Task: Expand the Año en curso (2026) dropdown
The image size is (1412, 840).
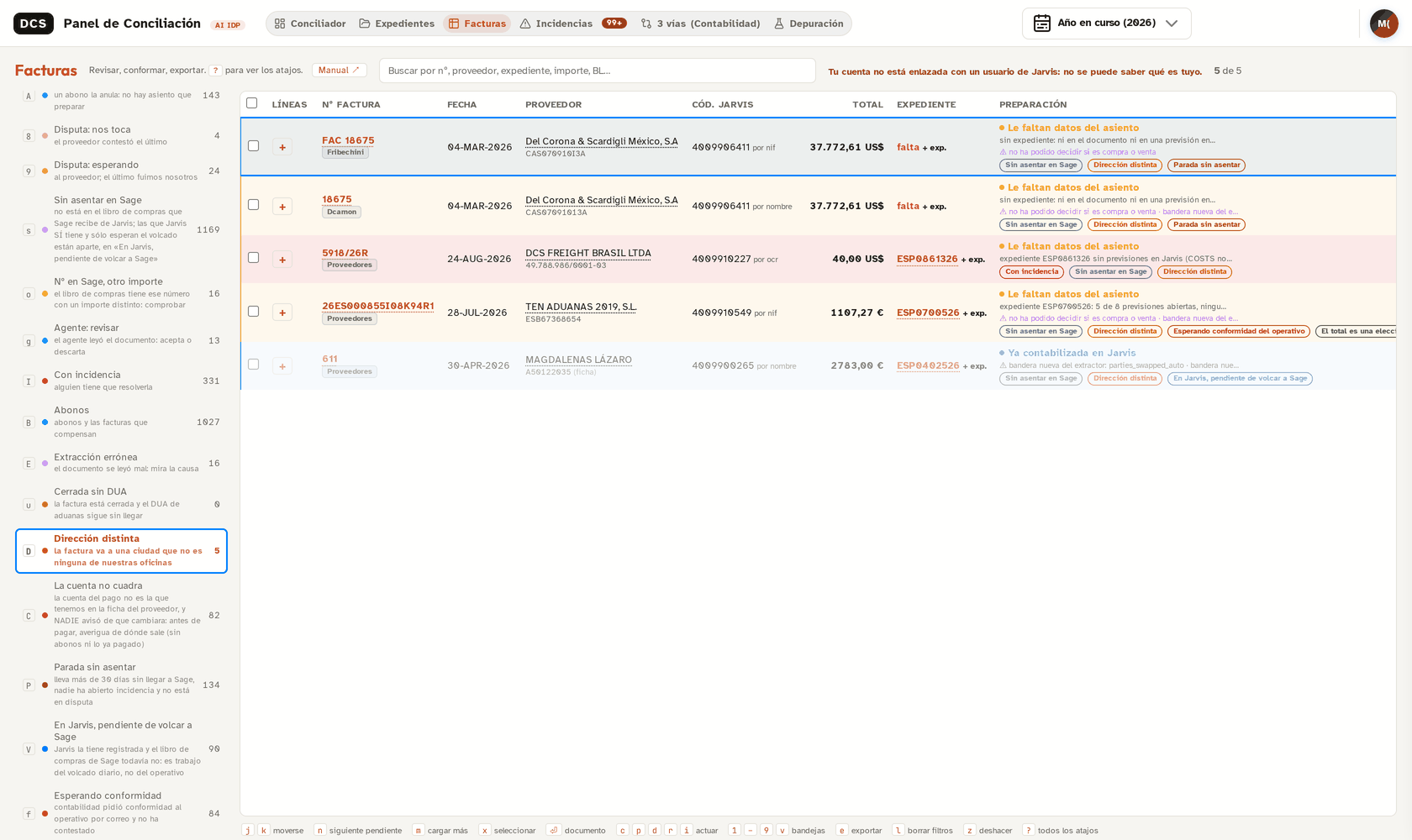Action: click(1106, 24)
